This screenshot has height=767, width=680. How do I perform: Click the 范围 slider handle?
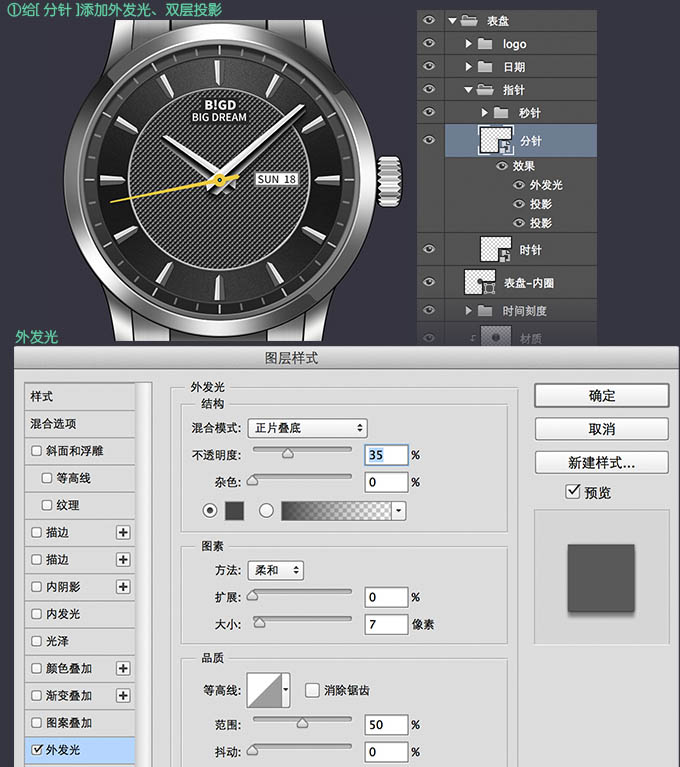[x=302, y=723]
